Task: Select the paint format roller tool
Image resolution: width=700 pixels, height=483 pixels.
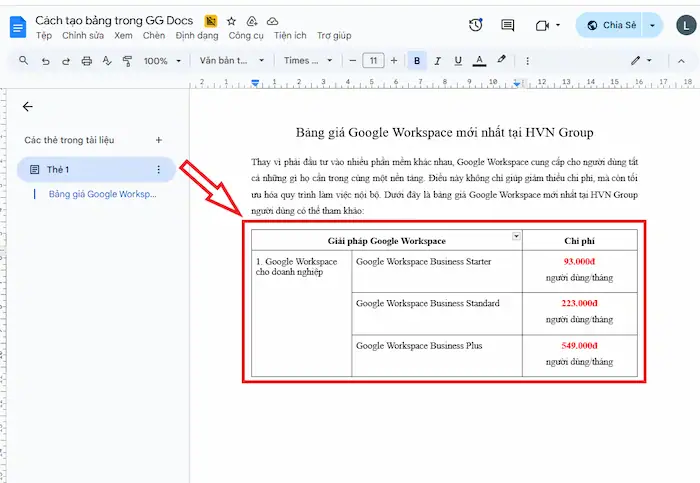Action: tap(127, 61)
